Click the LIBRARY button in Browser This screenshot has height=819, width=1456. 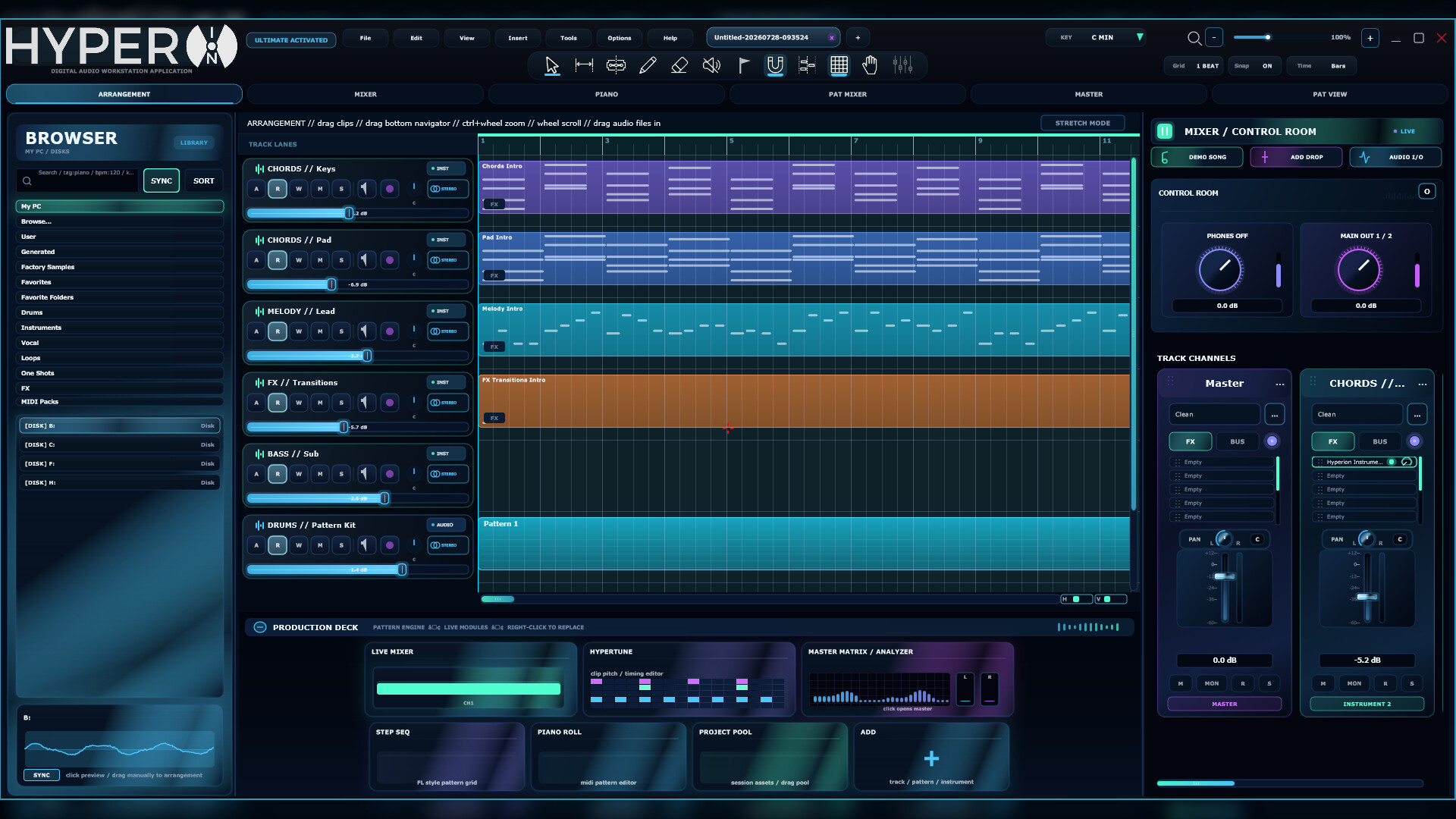(x=194, y=143)
